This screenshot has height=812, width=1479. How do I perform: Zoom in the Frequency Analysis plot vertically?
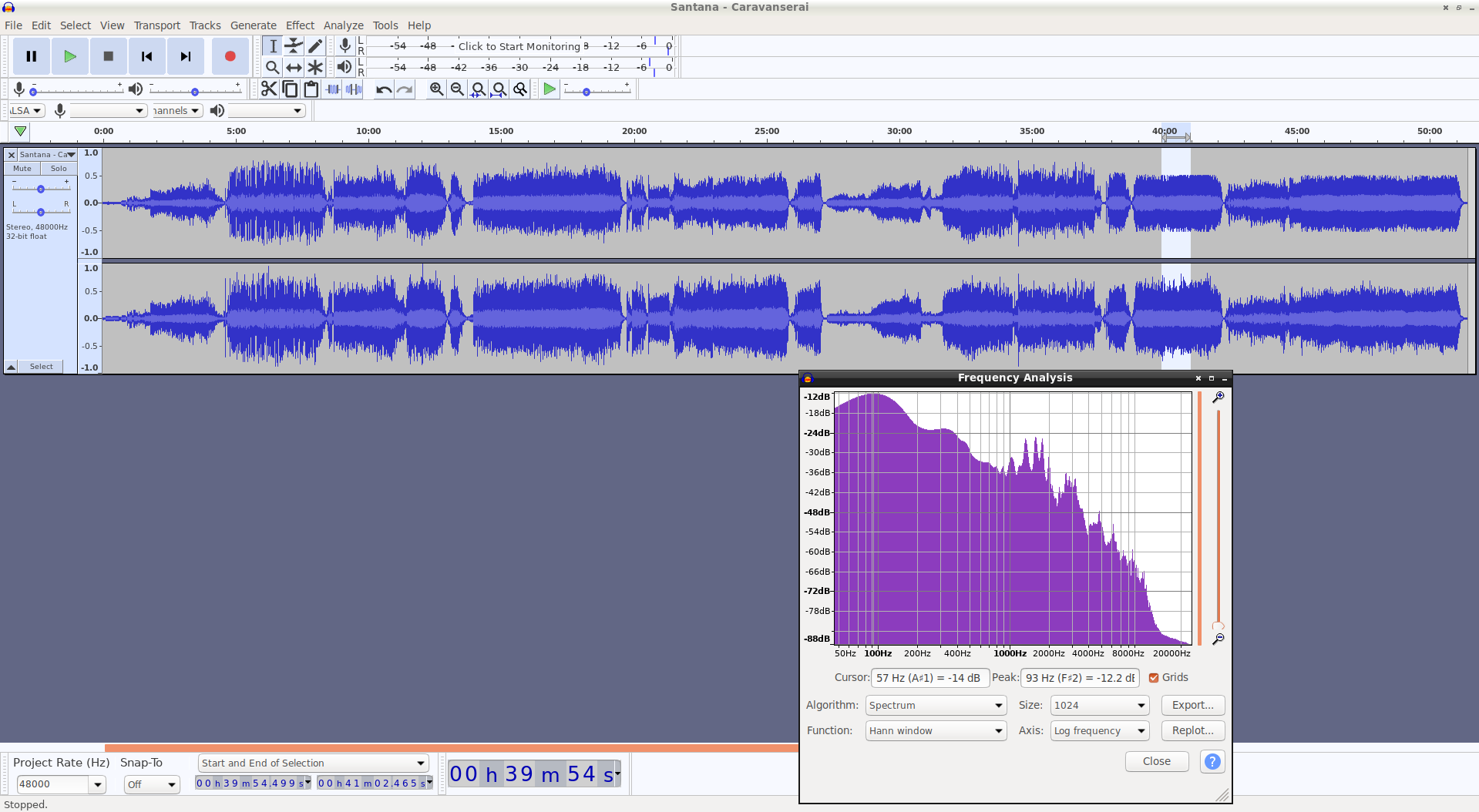[x=1218, y=397]
